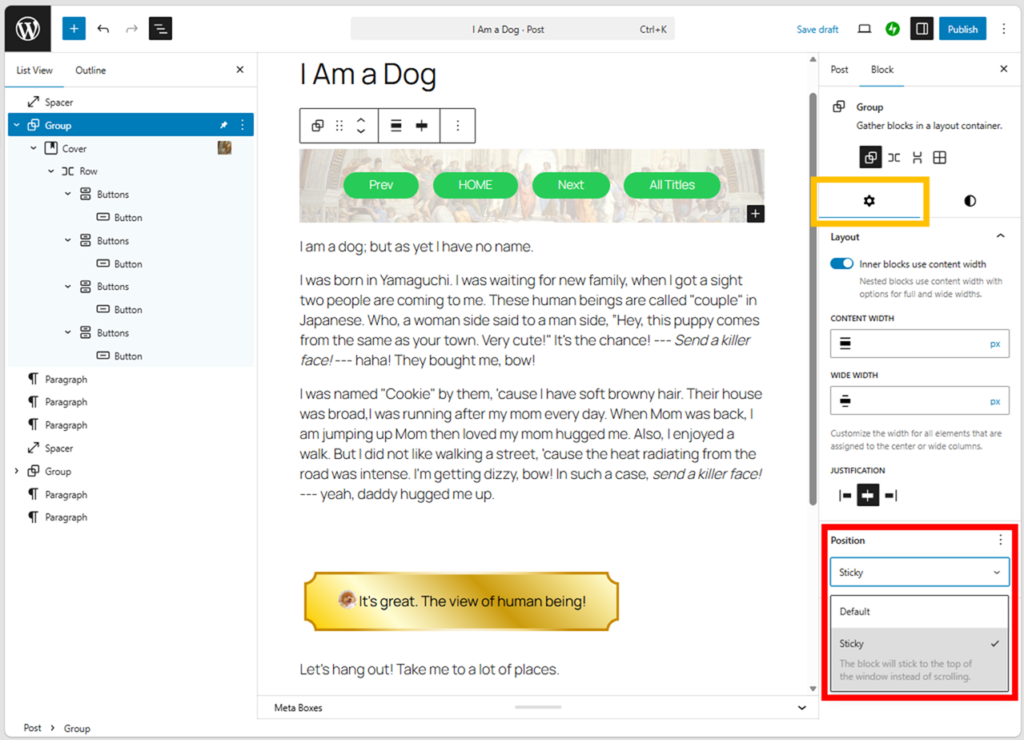The width and height of the screenshot is (1024, 740).
Task: Toggle the Document Overview list icon
Action: 160,29
